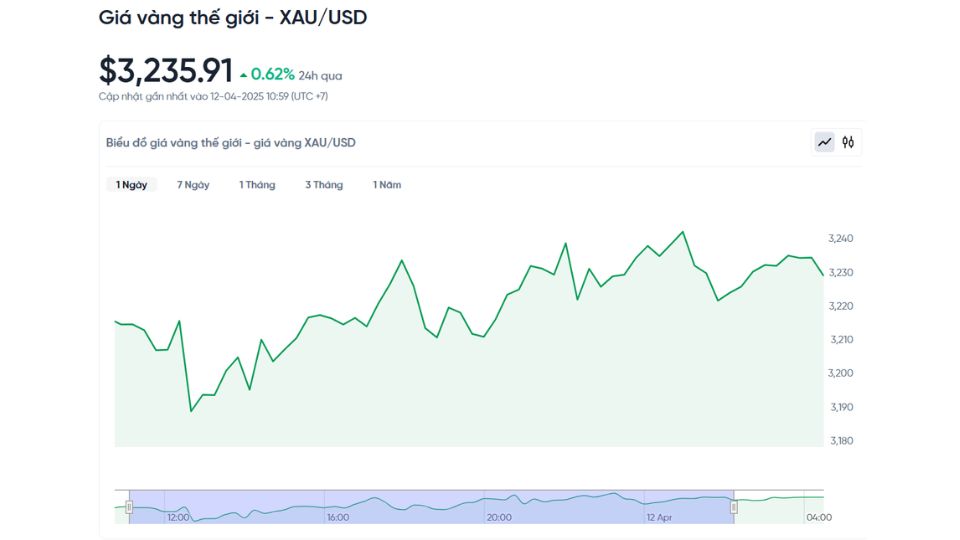The height and width of the screenshot is (540, 960).
Task: Click the 'Giá vàng thế giới - XAU/USD' heading
Action: [233, 18]
